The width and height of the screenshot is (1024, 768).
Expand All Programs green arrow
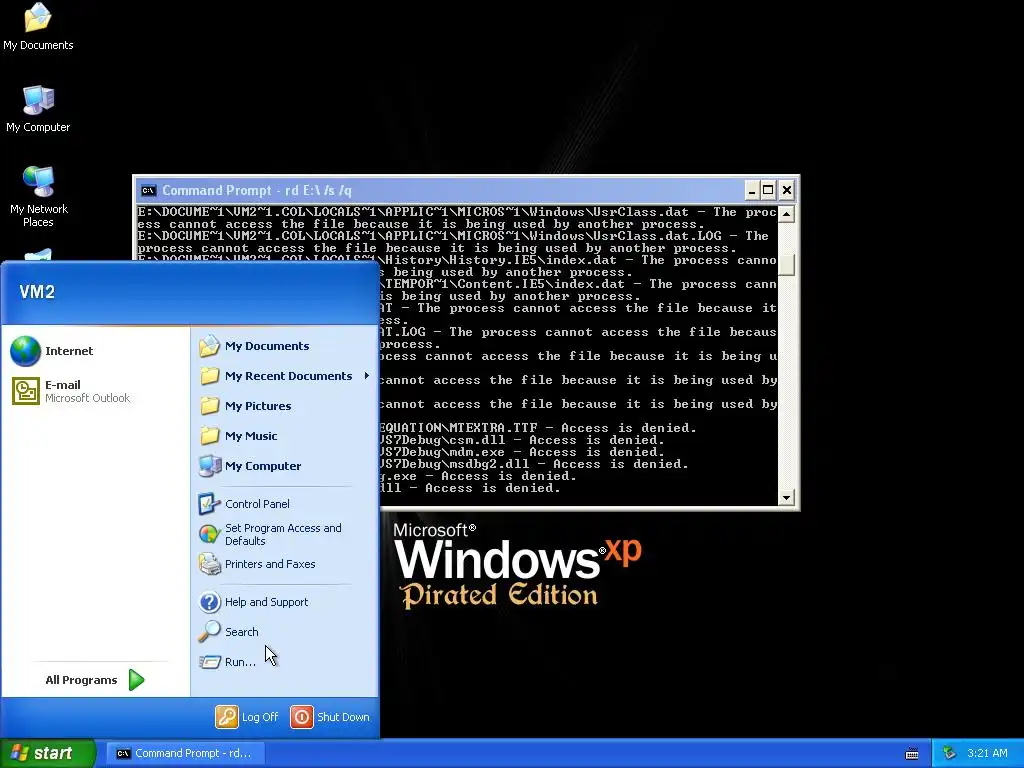point(136,680)
